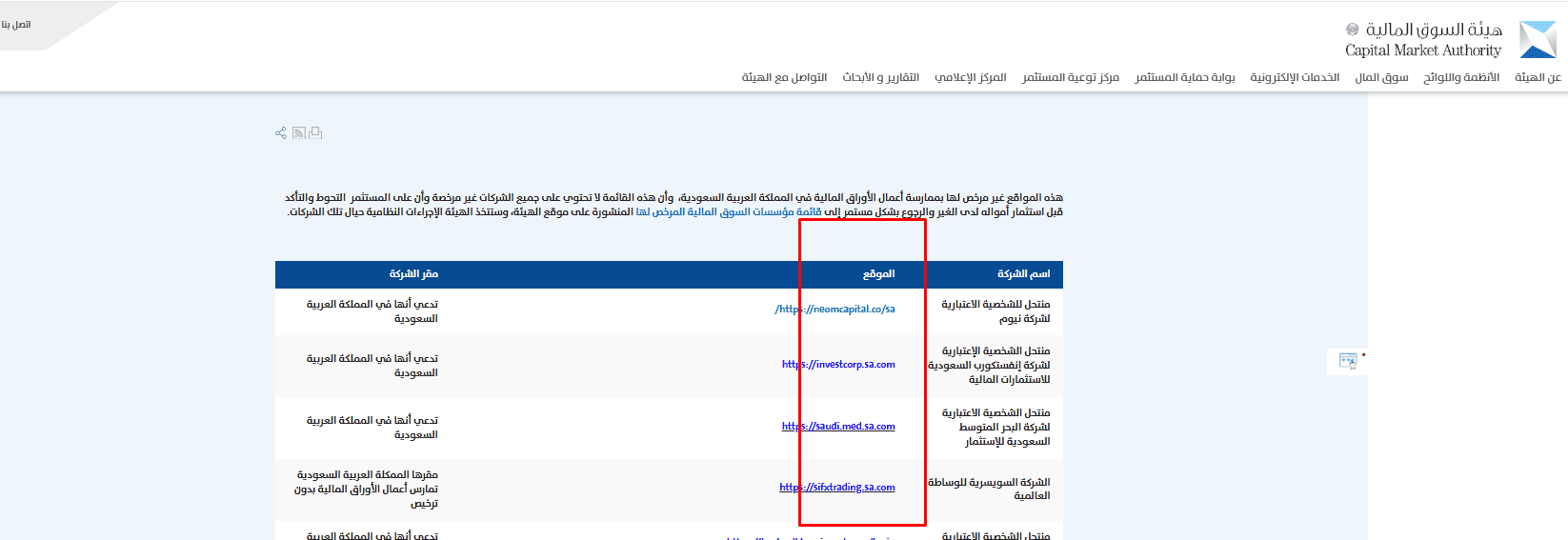Click the Capital Market Authority English title text
Image resolution: width=1568 pixels, height=540 pixels.
[x=1423, y=50]
